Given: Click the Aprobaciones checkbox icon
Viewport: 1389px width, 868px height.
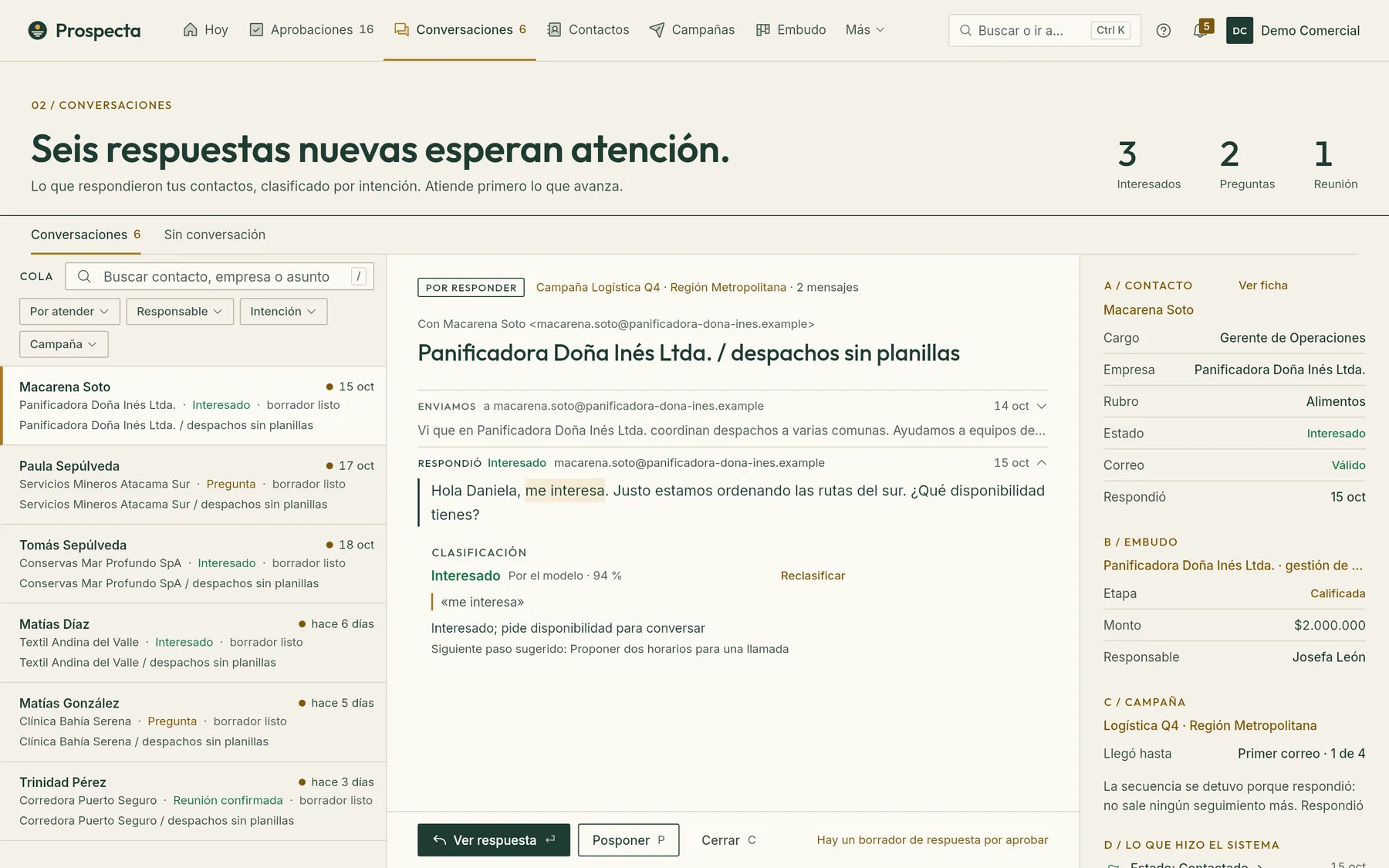Looking at the screenshot, I should (x=256, y=29).
